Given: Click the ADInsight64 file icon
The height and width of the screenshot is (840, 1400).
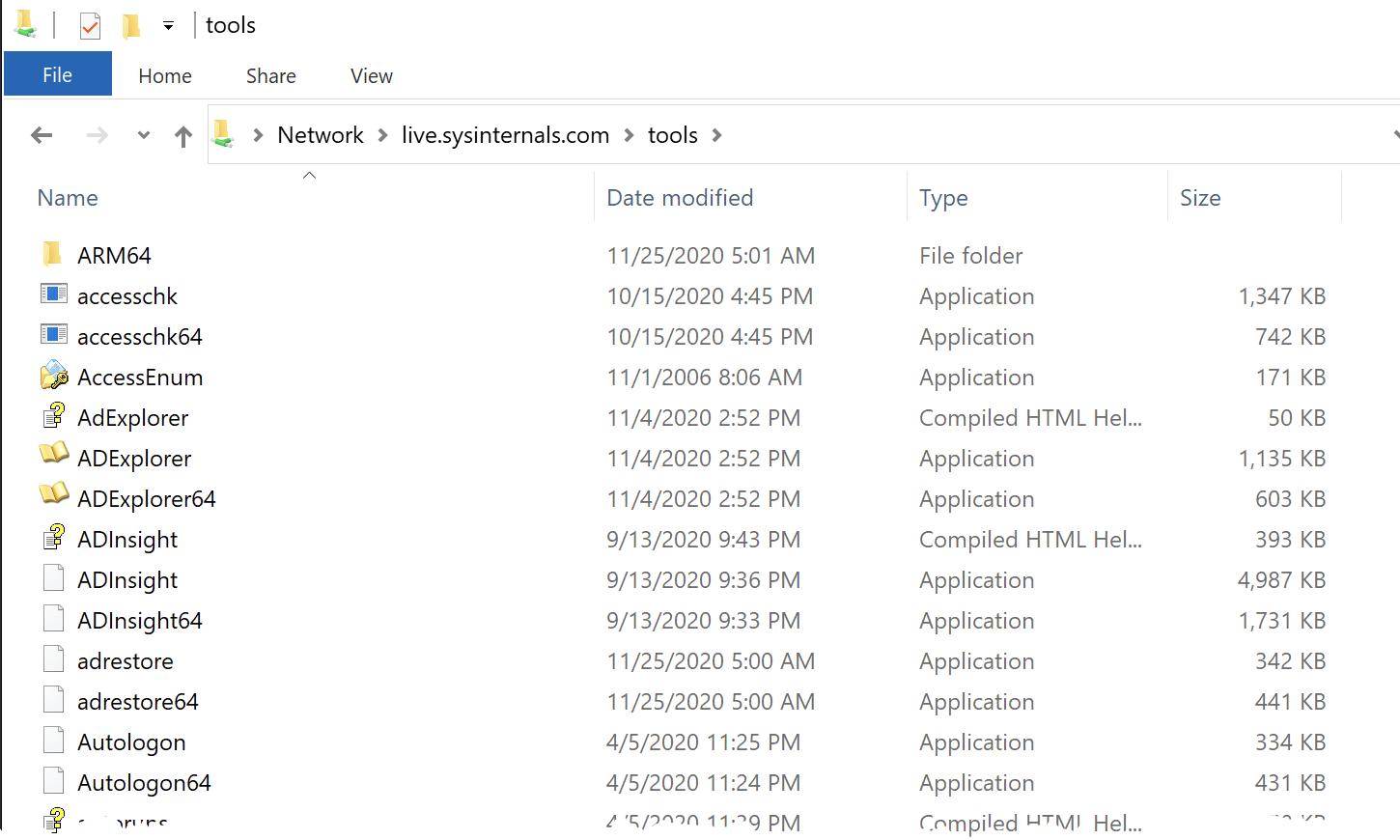Looking at the screenshot, I should [x=54, y=618].
